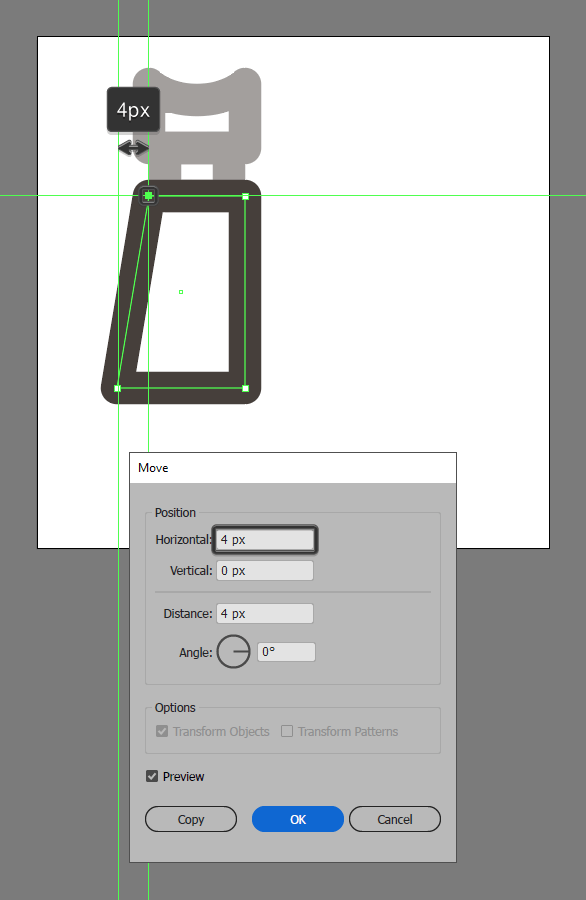Select the light grey handle shape on top
This screenshot has height=900, width=586.
click(x=197, y=123)
